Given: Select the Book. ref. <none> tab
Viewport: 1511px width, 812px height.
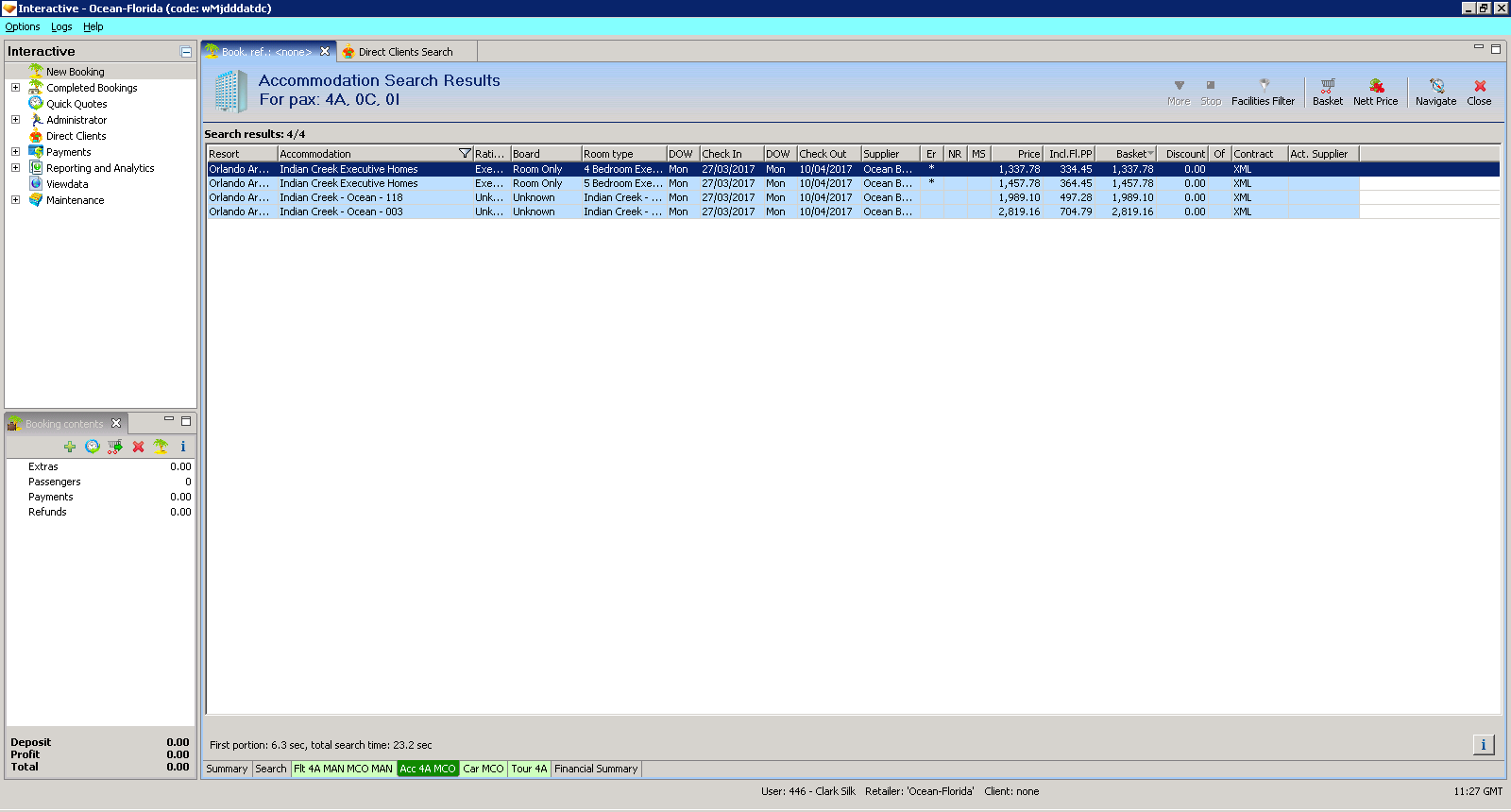Looking at the screenshot, I should 266,52.
